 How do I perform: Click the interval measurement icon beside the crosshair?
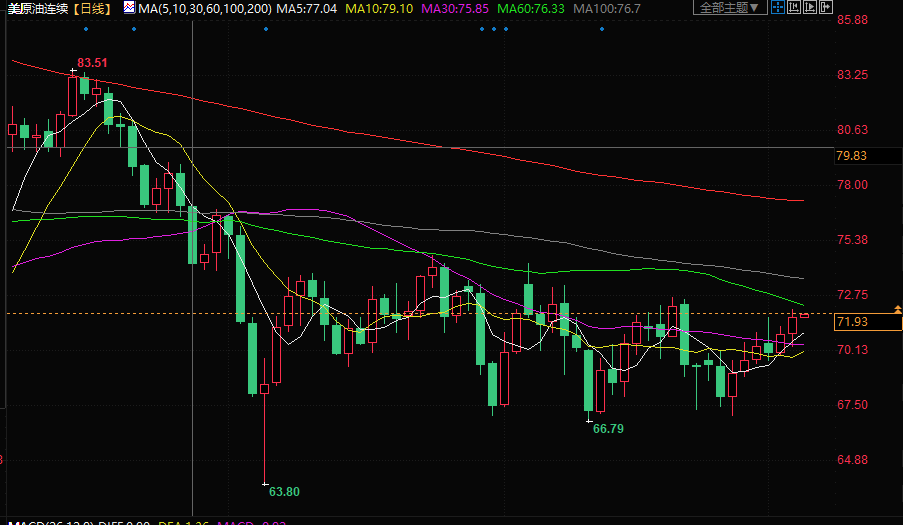(793, 8)
